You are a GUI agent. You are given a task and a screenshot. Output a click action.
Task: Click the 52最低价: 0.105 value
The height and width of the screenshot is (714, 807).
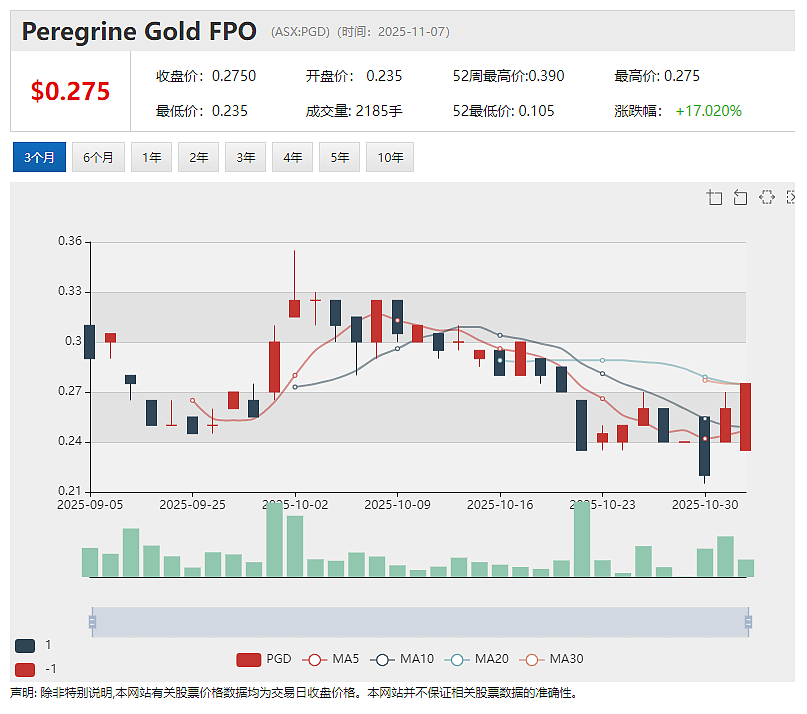point(503,111)
